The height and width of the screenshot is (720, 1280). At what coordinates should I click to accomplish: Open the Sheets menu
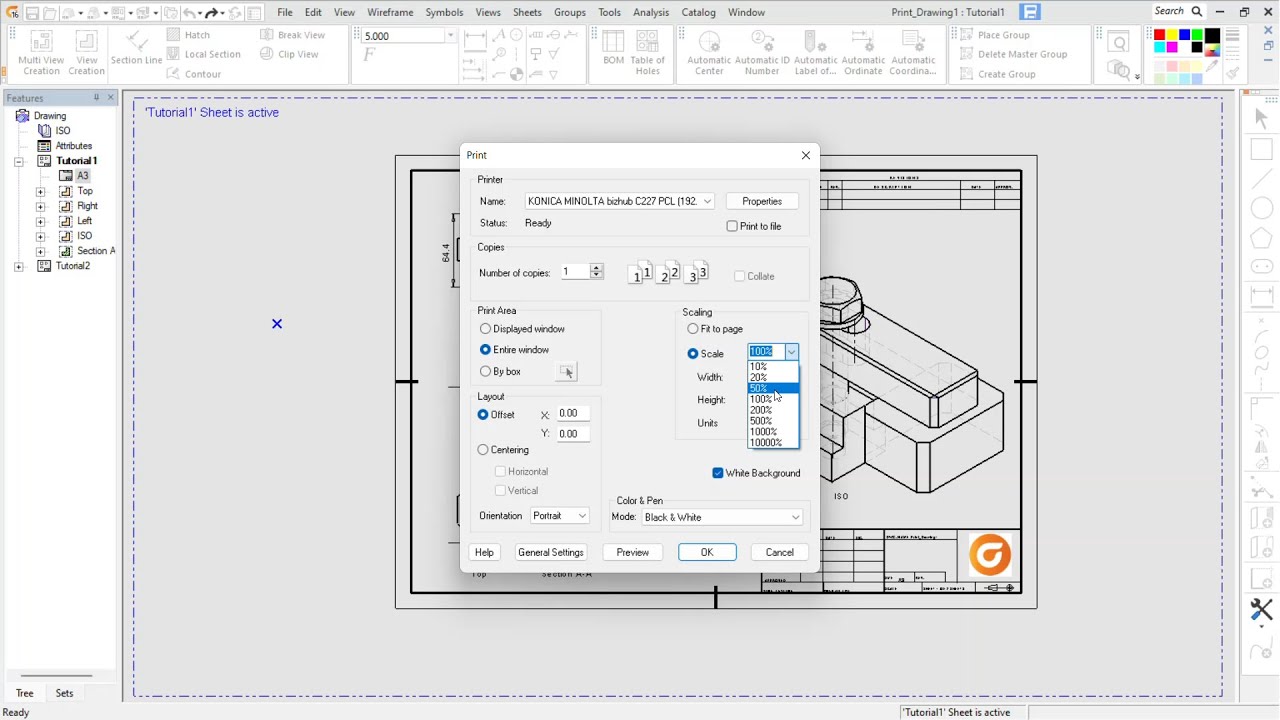(x=527, y=12)
